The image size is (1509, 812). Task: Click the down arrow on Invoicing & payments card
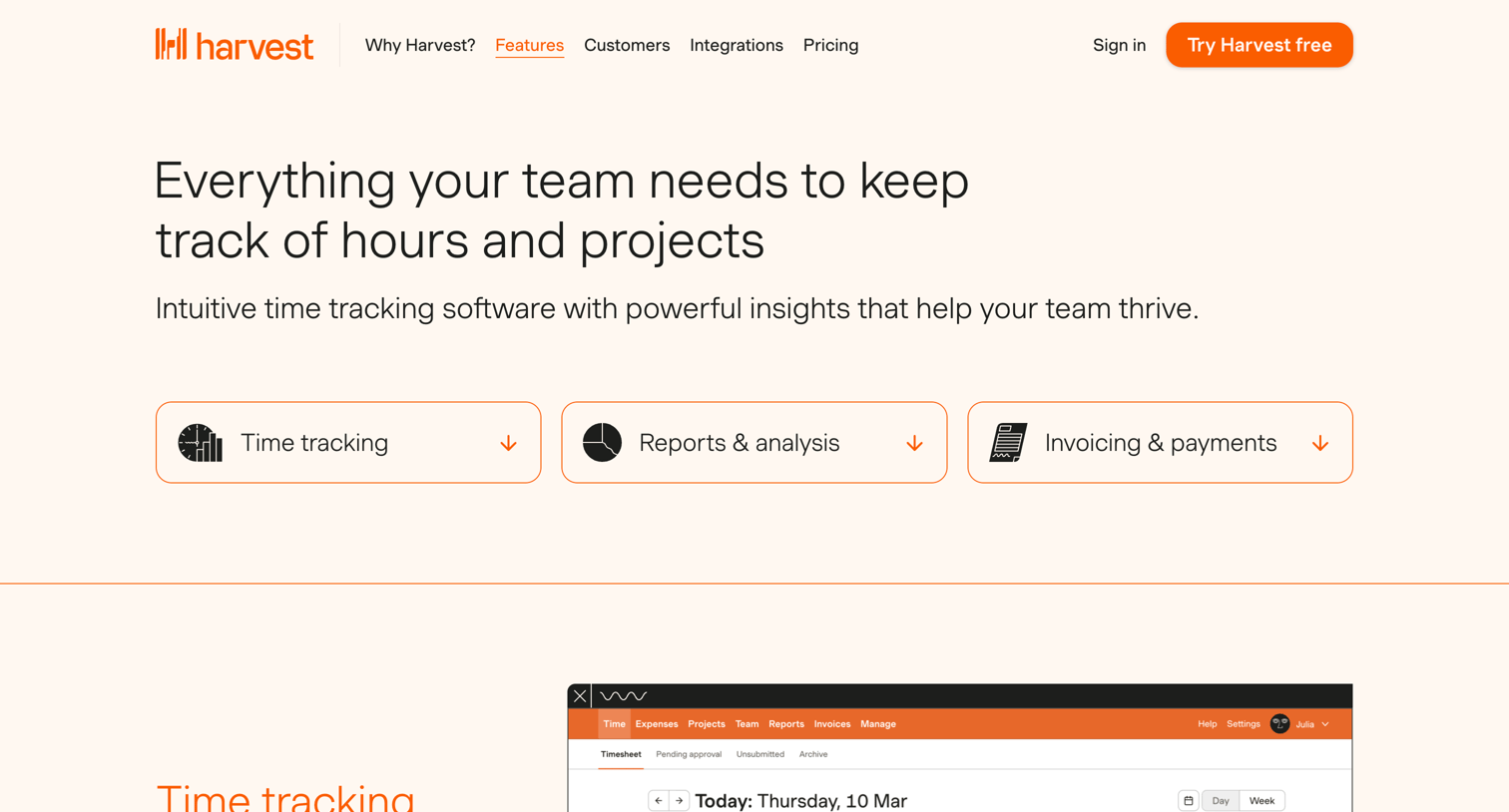(x=1320, y=443)
